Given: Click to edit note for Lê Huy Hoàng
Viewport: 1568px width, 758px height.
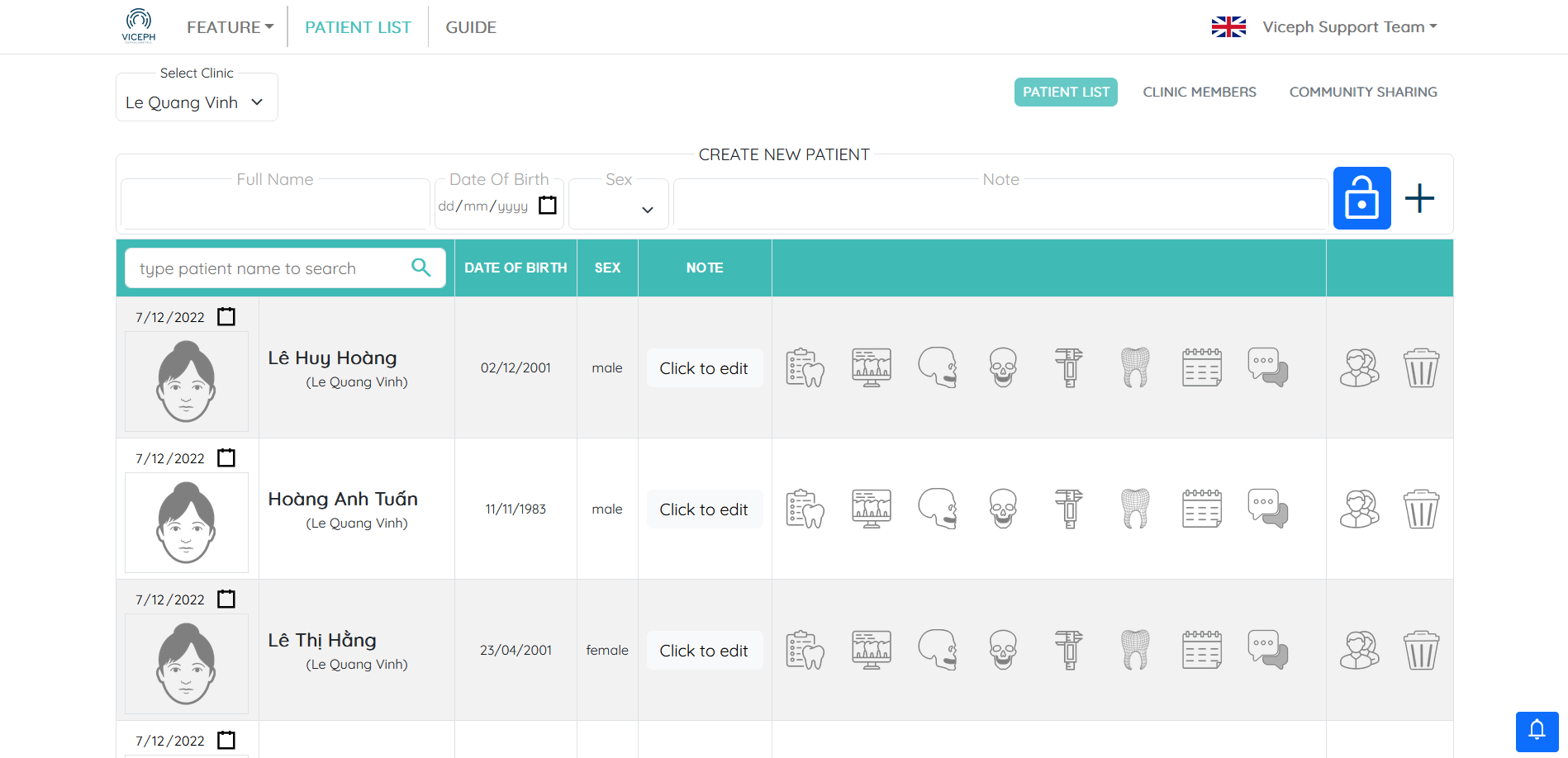Looking at the screenshot, I should 704,368.
